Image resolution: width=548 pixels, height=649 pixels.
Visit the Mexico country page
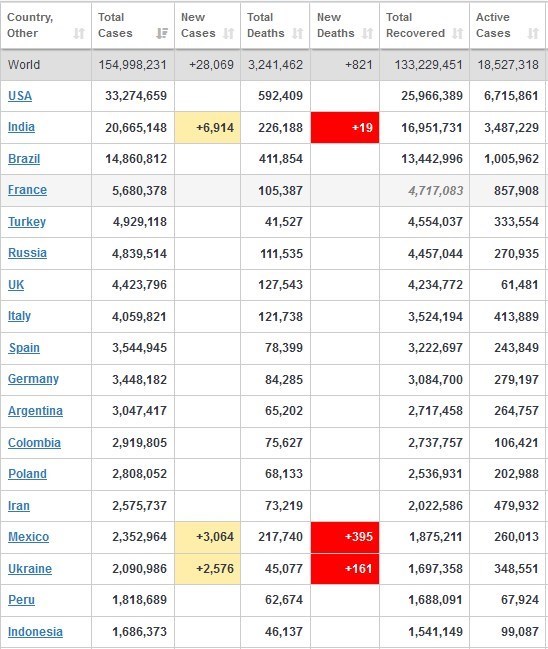29,537
